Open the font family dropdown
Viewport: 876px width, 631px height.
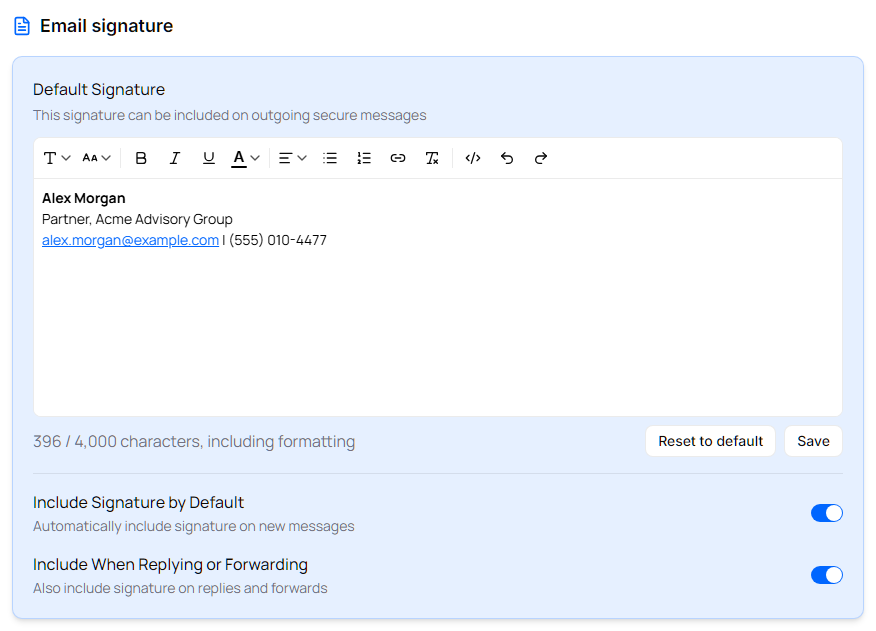(x=56, y=158)
